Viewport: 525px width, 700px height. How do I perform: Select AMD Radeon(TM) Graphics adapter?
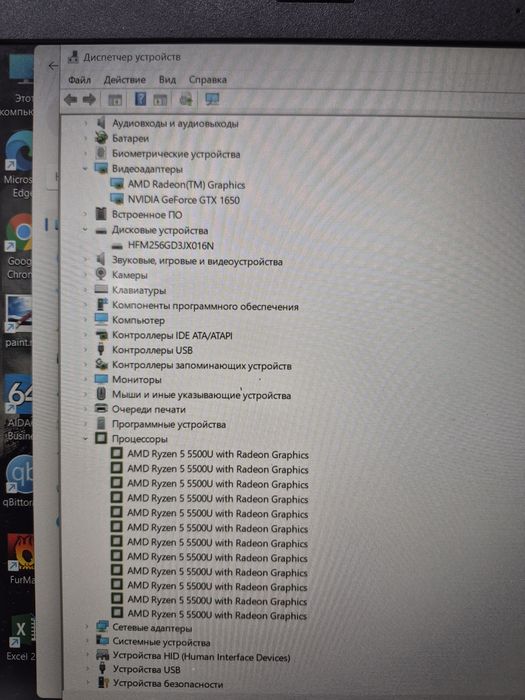point(186,184)
